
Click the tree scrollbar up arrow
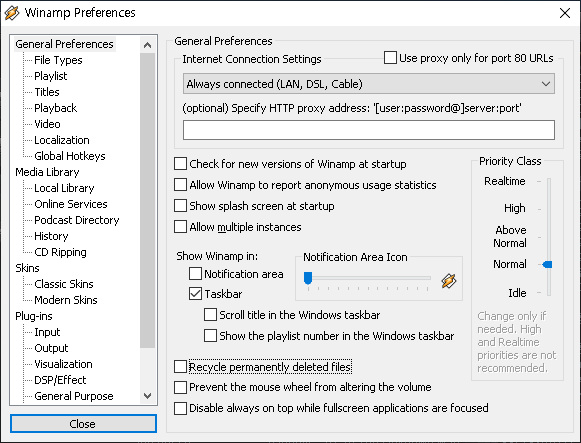coord(147,45)
